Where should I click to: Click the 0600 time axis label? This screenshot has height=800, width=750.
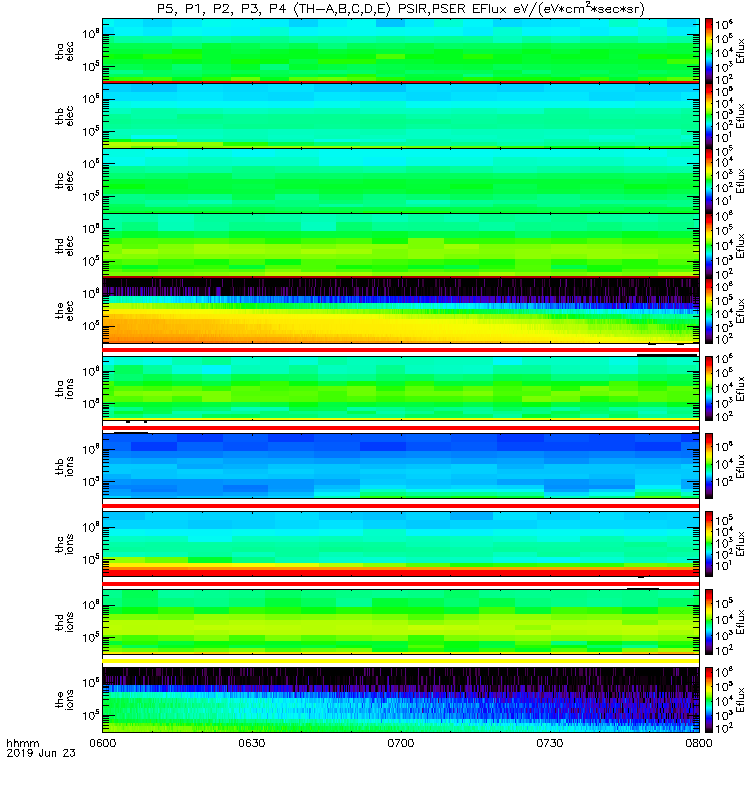(x=103, y=743)
